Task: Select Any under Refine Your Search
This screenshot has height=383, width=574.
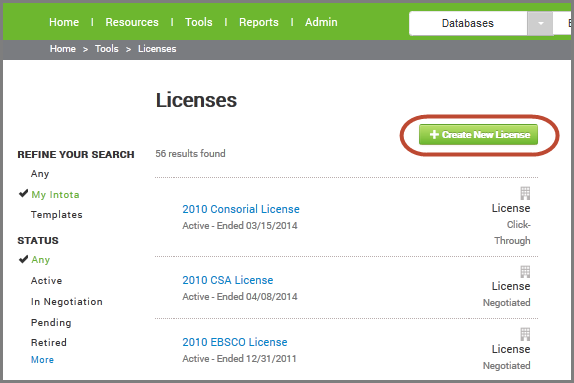Action: click(x=40, y=174)
